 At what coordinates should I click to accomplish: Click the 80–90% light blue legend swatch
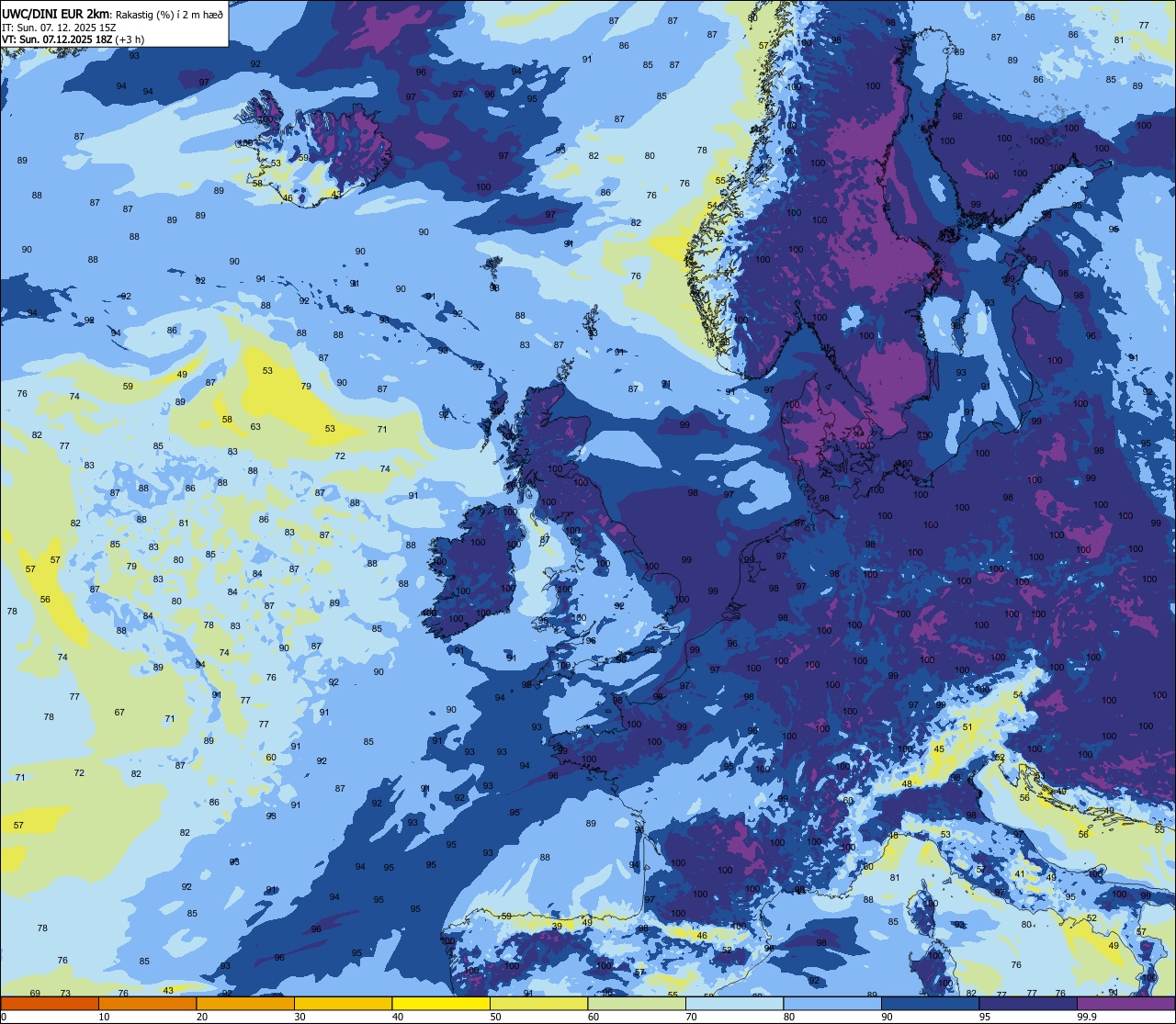[832, 1003]
